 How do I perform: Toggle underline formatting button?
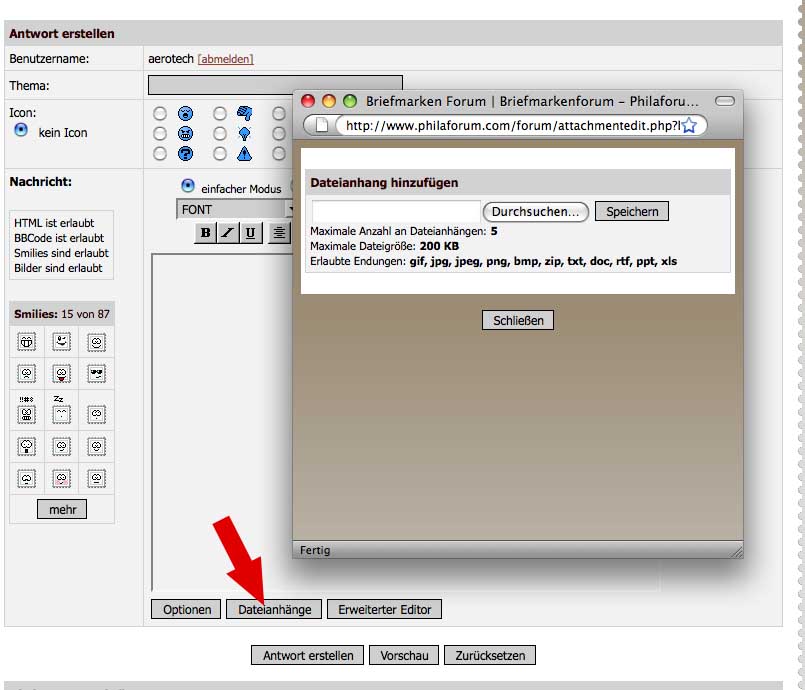[x=249, y=233]
